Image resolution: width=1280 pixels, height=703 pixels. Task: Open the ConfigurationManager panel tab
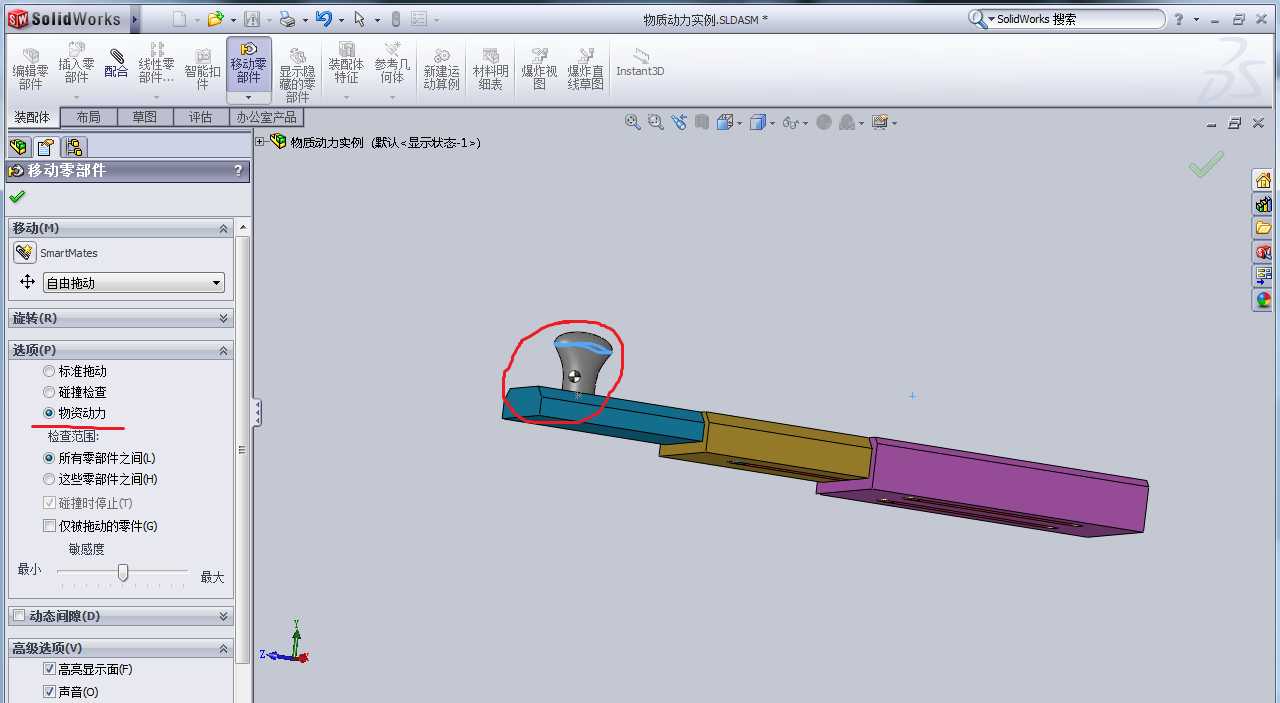pos(74,147)
